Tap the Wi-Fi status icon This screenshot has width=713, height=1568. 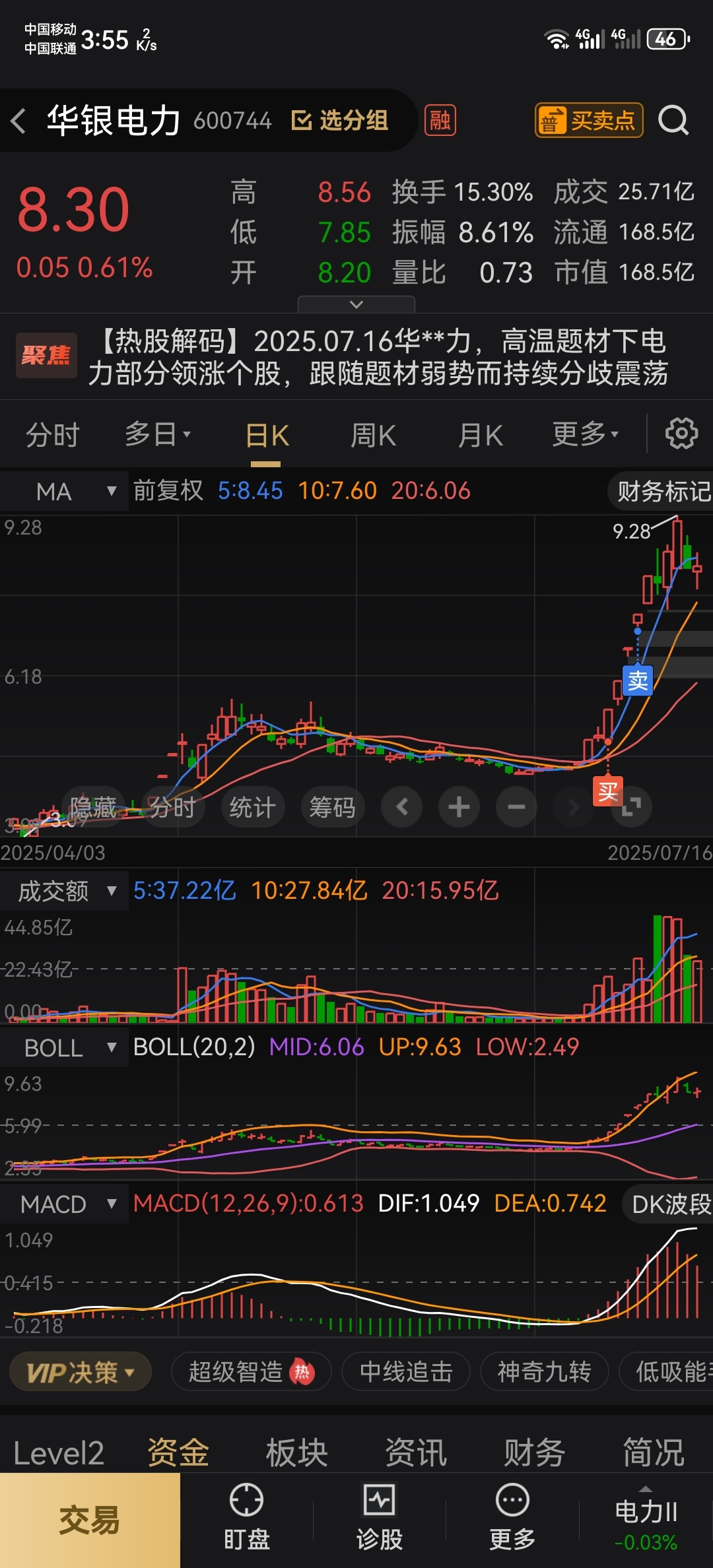coord(557,39)
